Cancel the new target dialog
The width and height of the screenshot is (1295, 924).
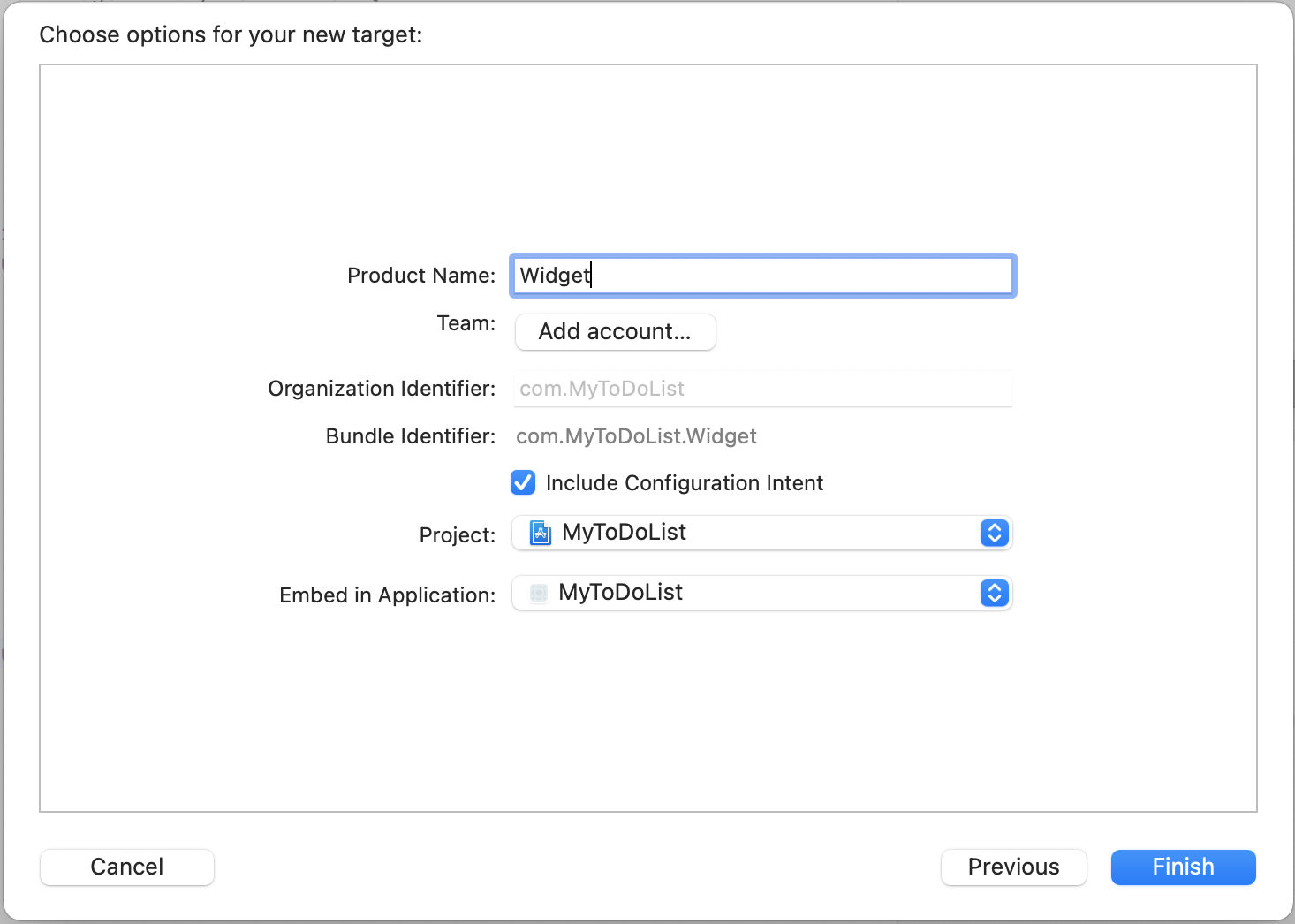(x=127, y=867)
